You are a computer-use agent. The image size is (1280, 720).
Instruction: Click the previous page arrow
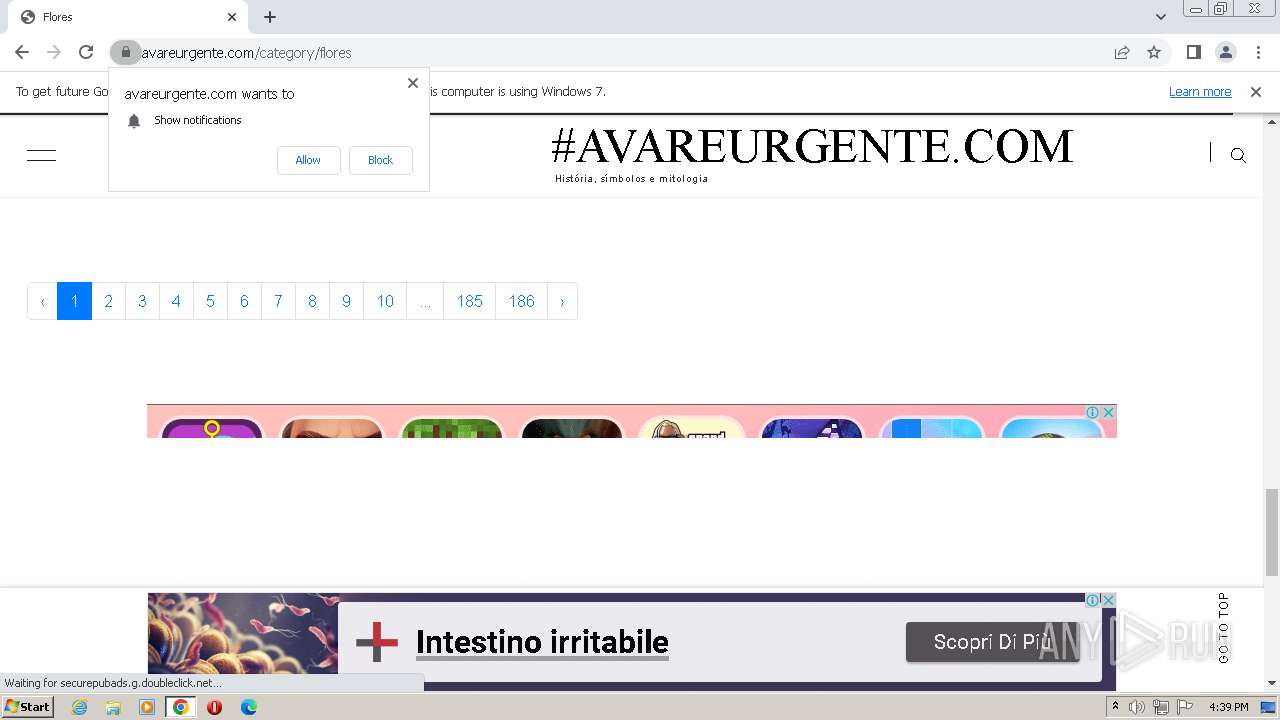[x=42, y=301]
